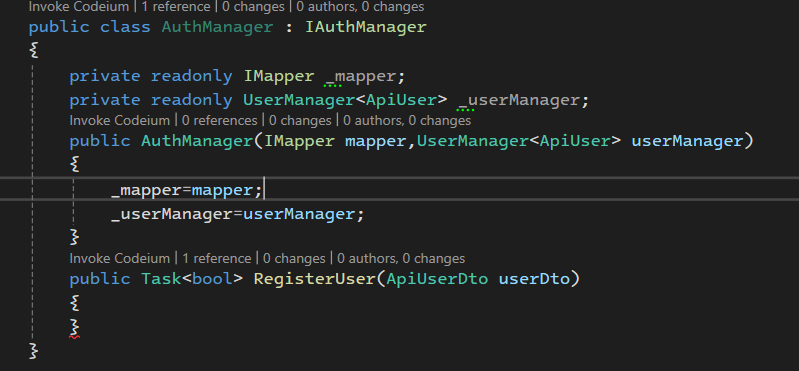Click the RegisterUser method name

(x=314, y=279)
